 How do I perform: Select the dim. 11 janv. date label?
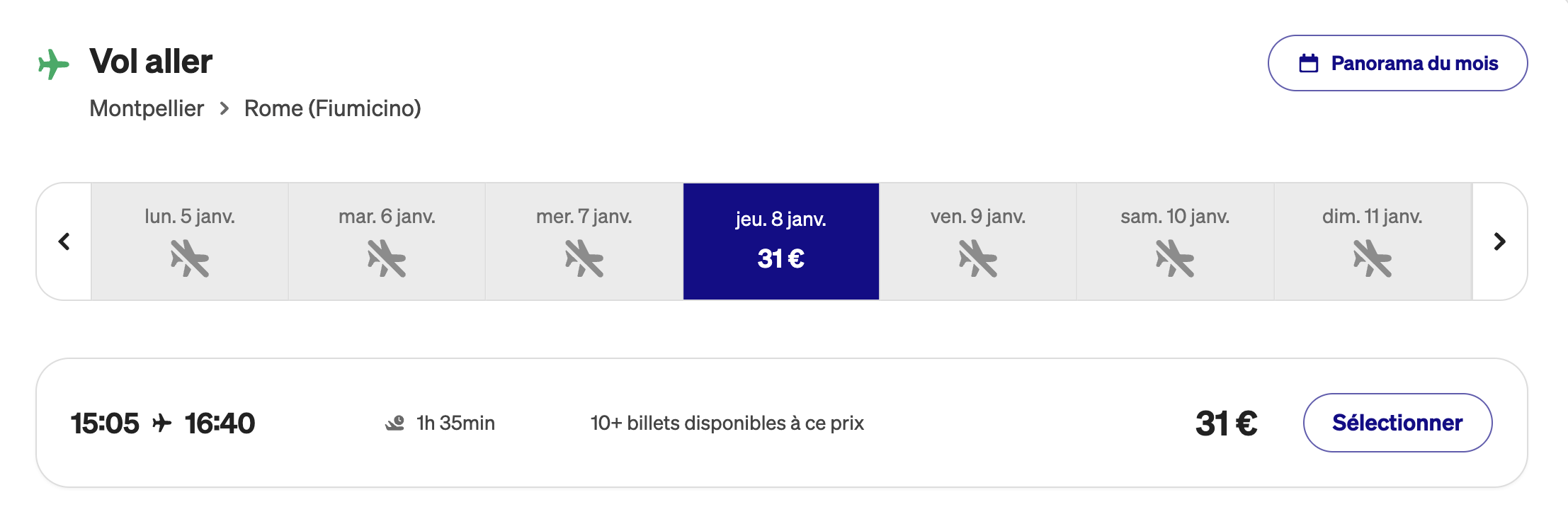tap(1373, 216)
